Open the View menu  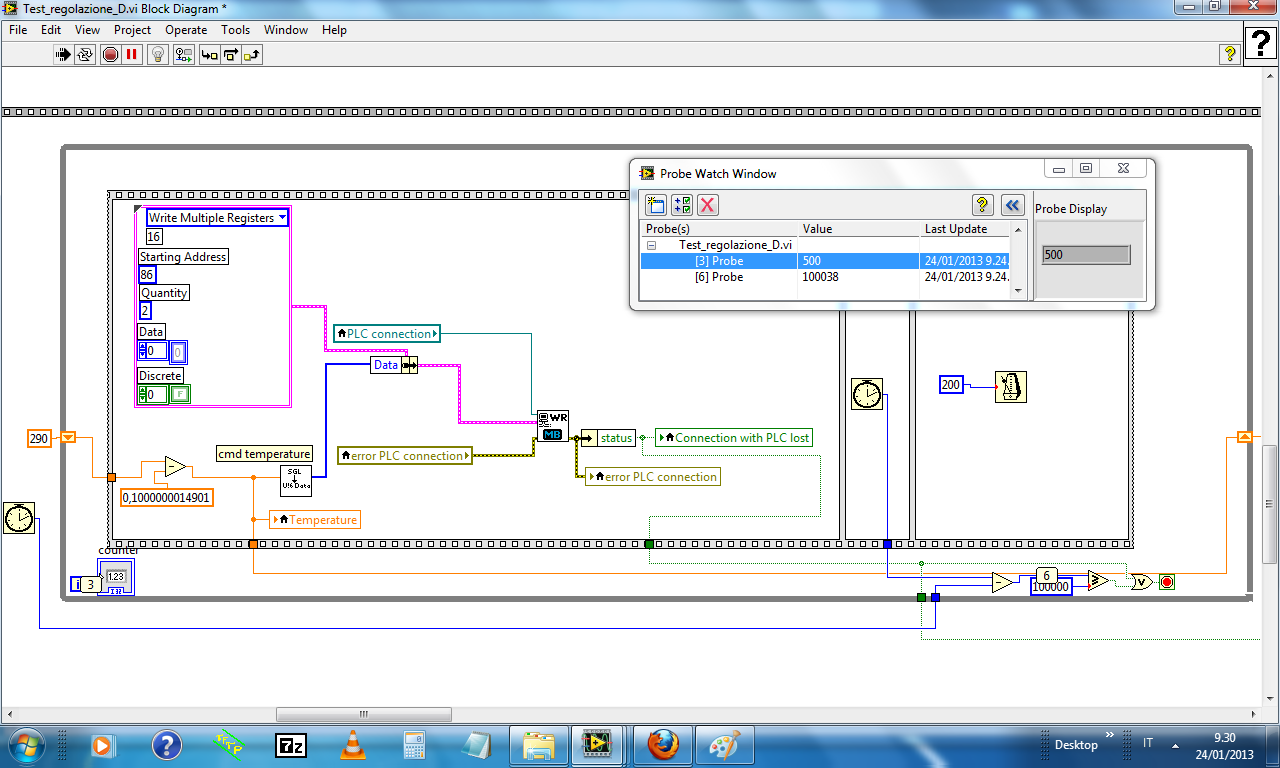[88, 30]
